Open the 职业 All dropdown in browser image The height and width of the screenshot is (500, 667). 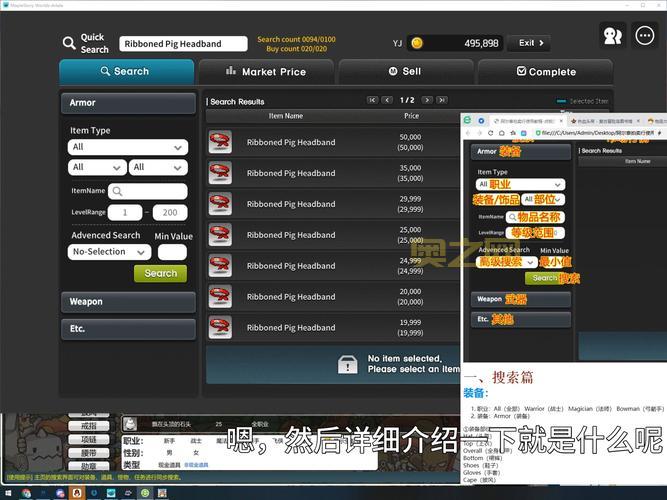click(x=520, y=184)
